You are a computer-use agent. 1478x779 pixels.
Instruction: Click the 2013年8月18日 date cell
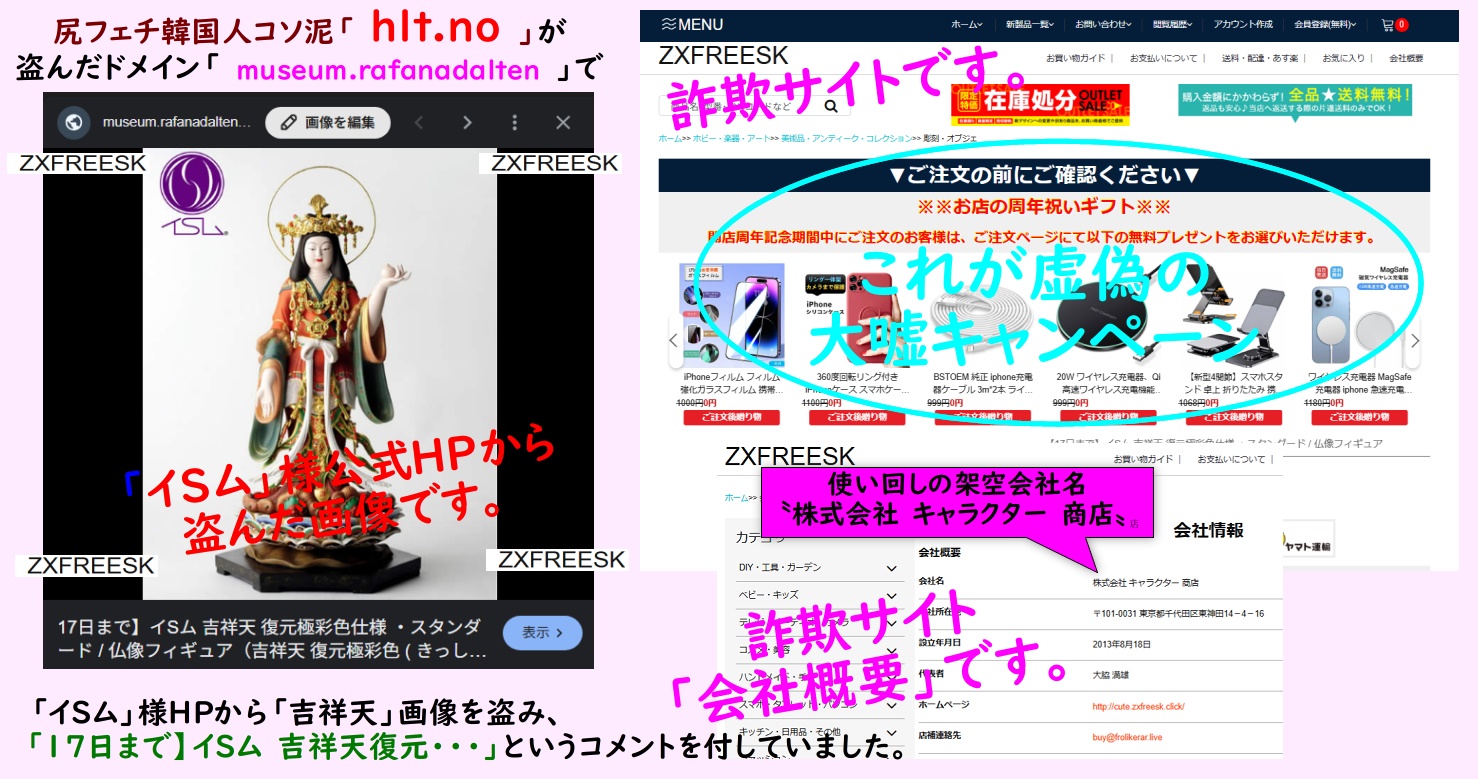[x=1121, y=644]
